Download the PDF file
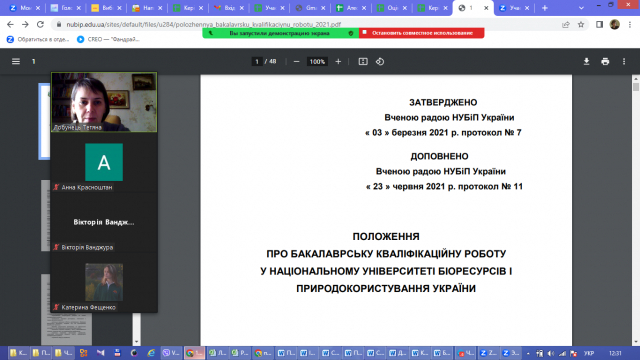Image resolution: width=640 pixels, height=360 pixels. pyautogui.click(x=587, y=62)
